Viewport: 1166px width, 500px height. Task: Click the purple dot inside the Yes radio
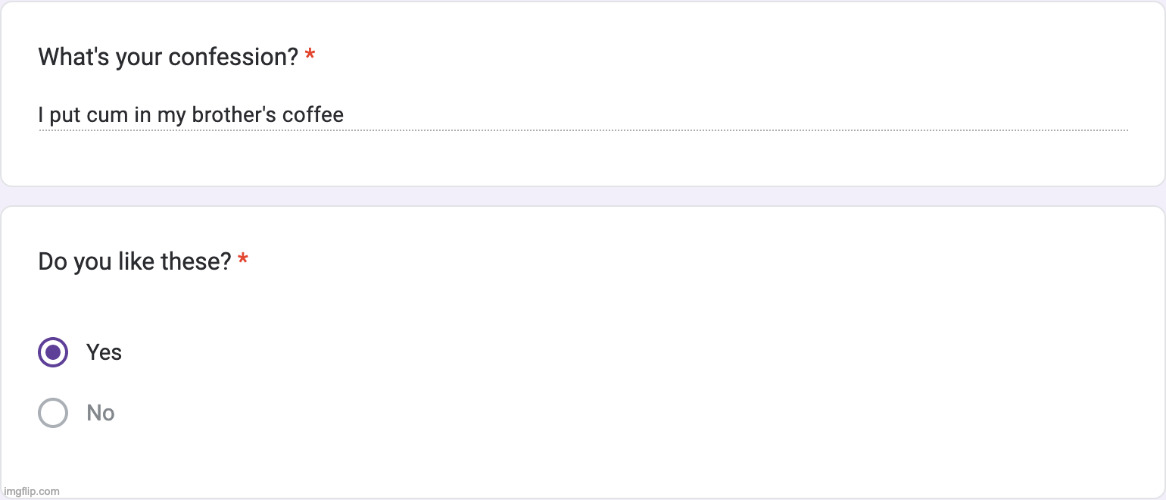[x=53, y=352]
